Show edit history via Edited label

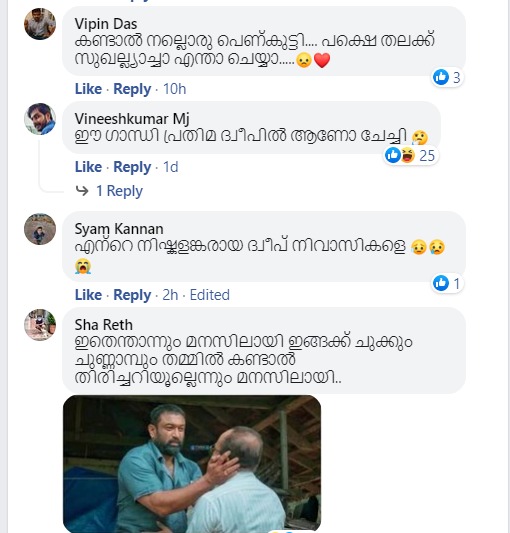coord(209,295)
